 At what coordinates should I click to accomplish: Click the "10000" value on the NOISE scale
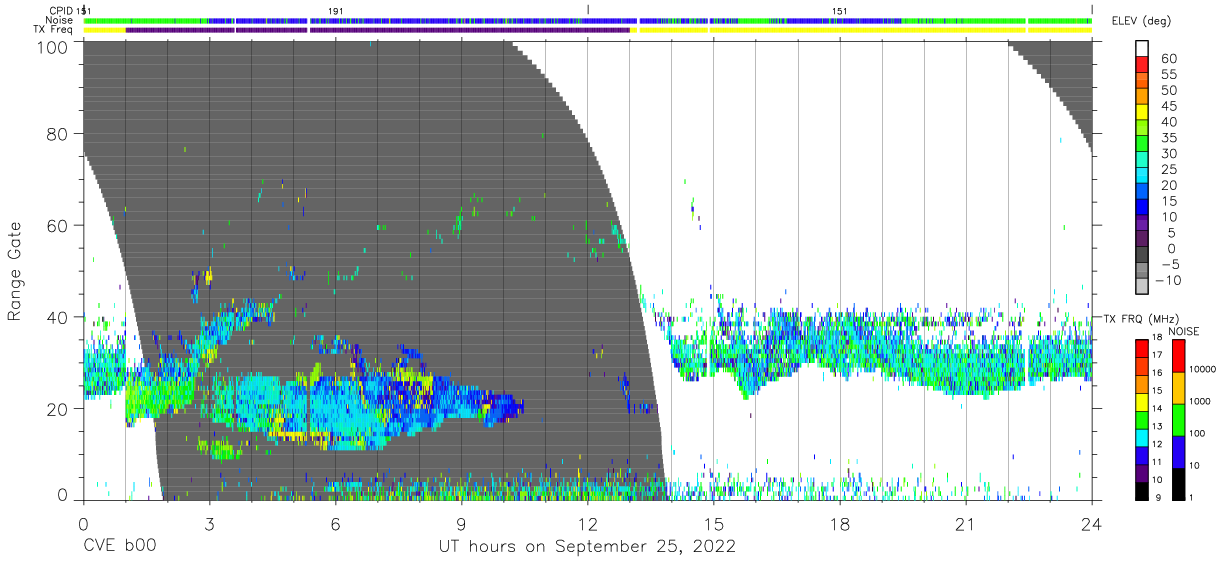click(x=1203, y=369)
